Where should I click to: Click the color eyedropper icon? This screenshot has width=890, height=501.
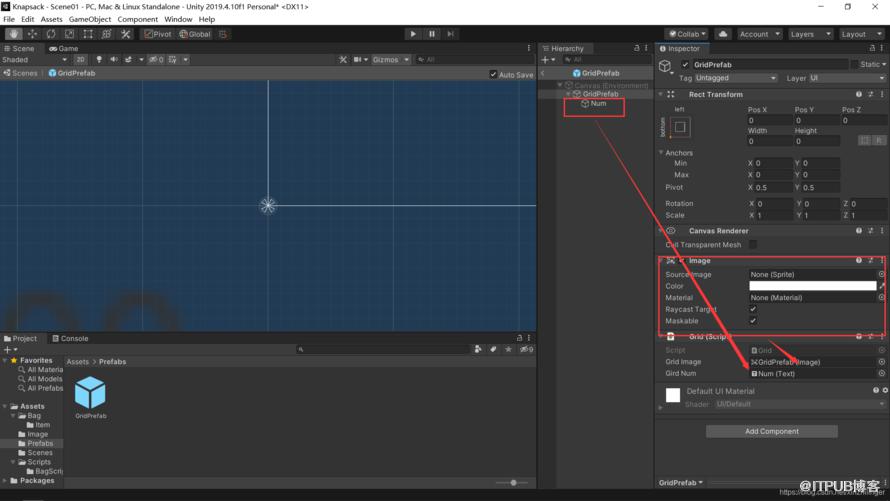click(882, 286)
